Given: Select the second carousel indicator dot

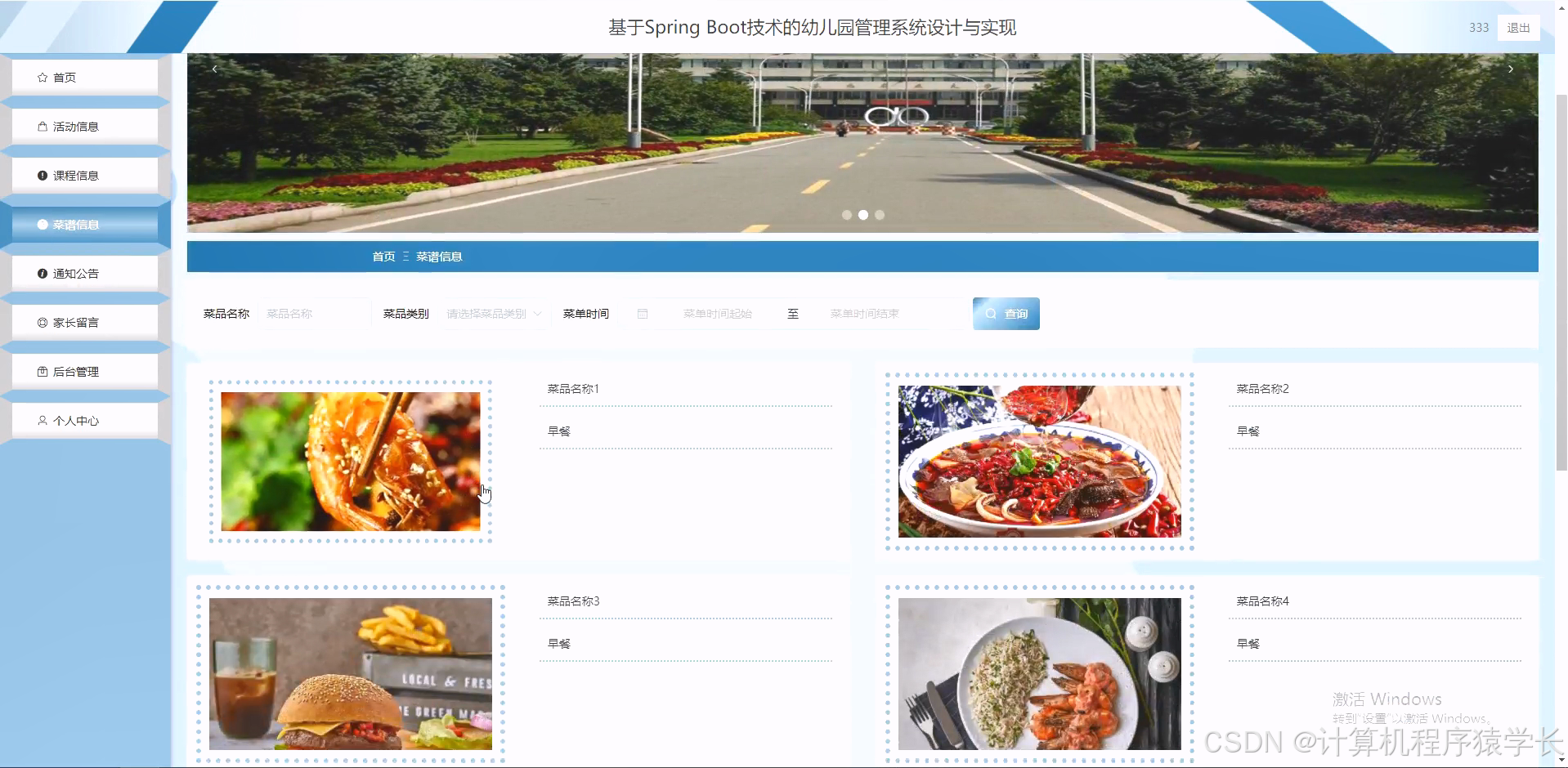Looking at the screenshot, I should click(863, 215).
